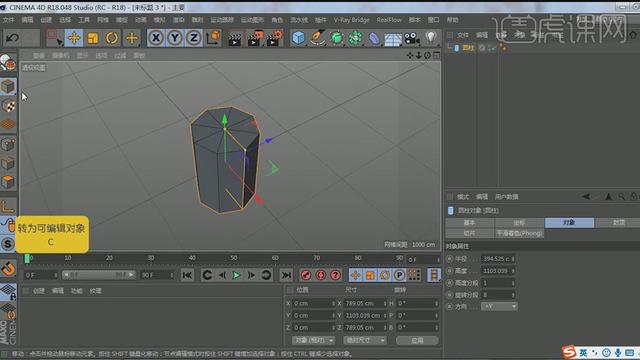640x360 pixels.
Task: Activate the Move tool
Action: pos(74,38)
